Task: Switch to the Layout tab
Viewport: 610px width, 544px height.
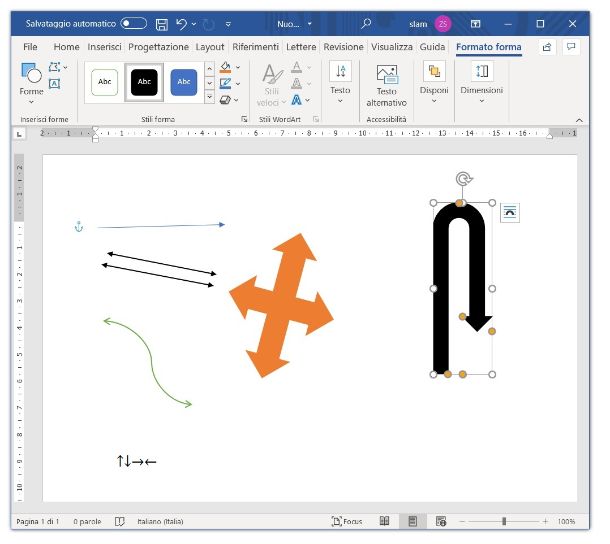Action: [x=210, y=47]
